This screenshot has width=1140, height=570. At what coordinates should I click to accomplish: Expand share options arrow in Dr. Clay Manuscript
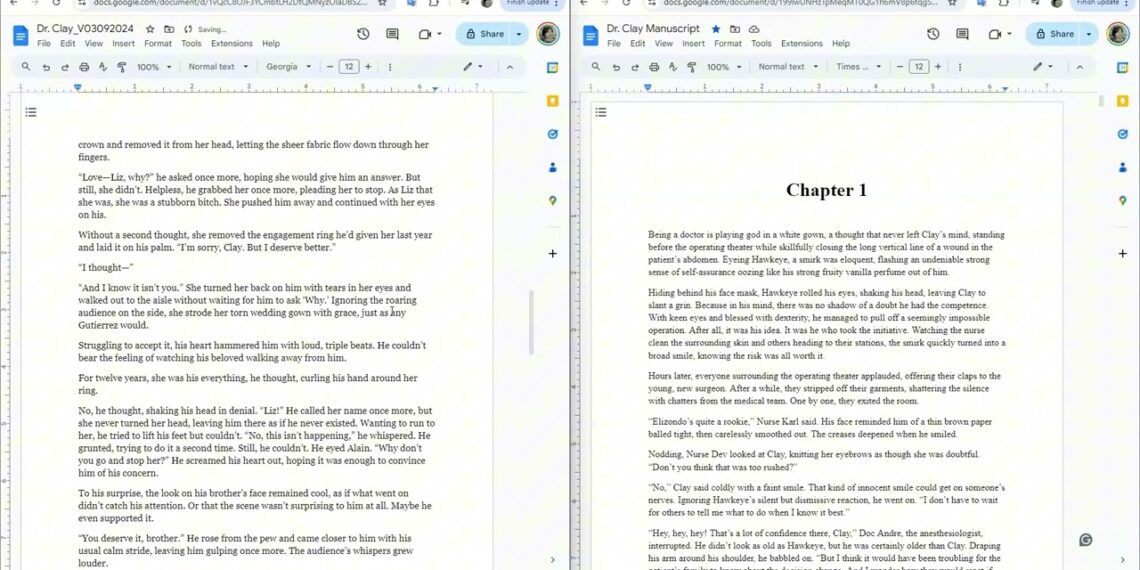click(x=1089, y=33)
